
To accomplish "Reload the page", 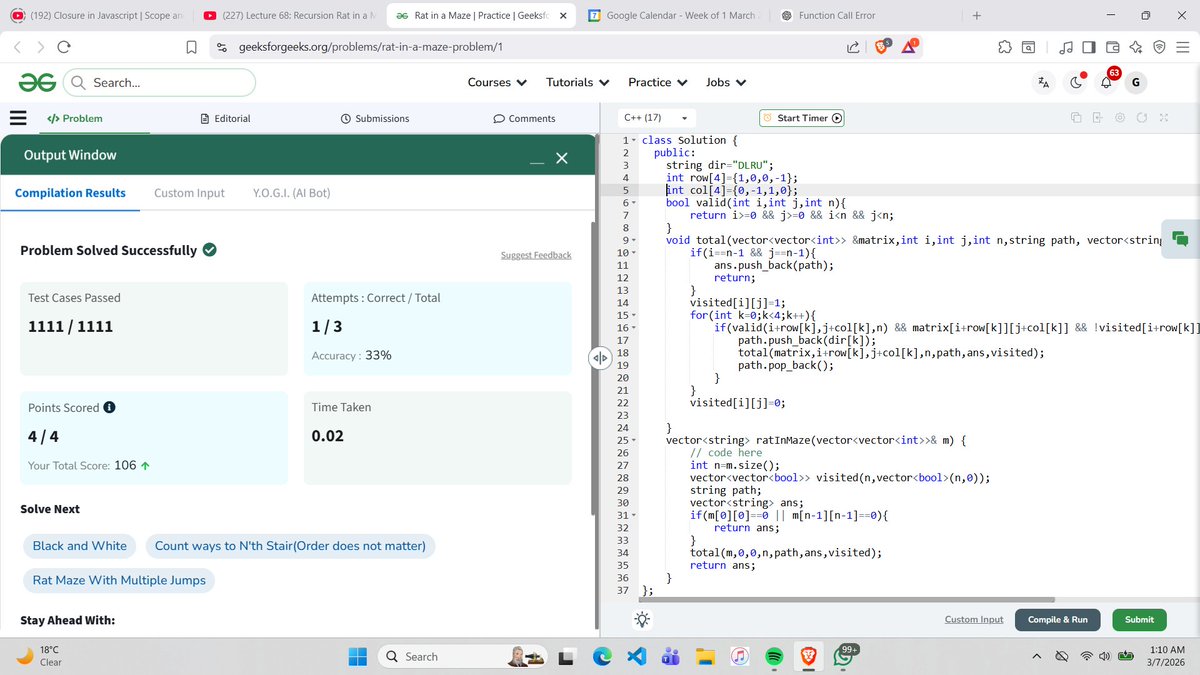I will [63, 47].
